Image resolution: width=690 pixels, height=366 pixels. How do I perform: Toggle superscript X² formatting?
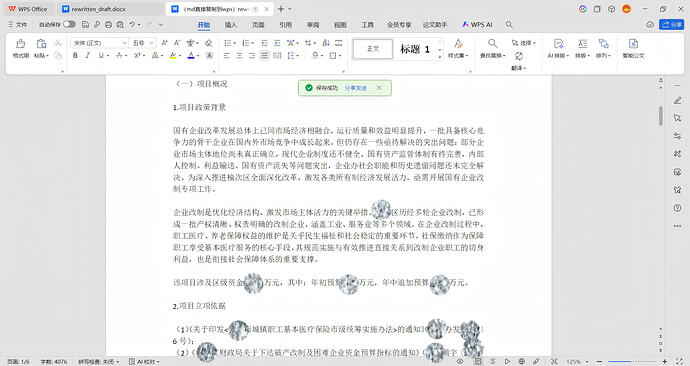[137, 55]
